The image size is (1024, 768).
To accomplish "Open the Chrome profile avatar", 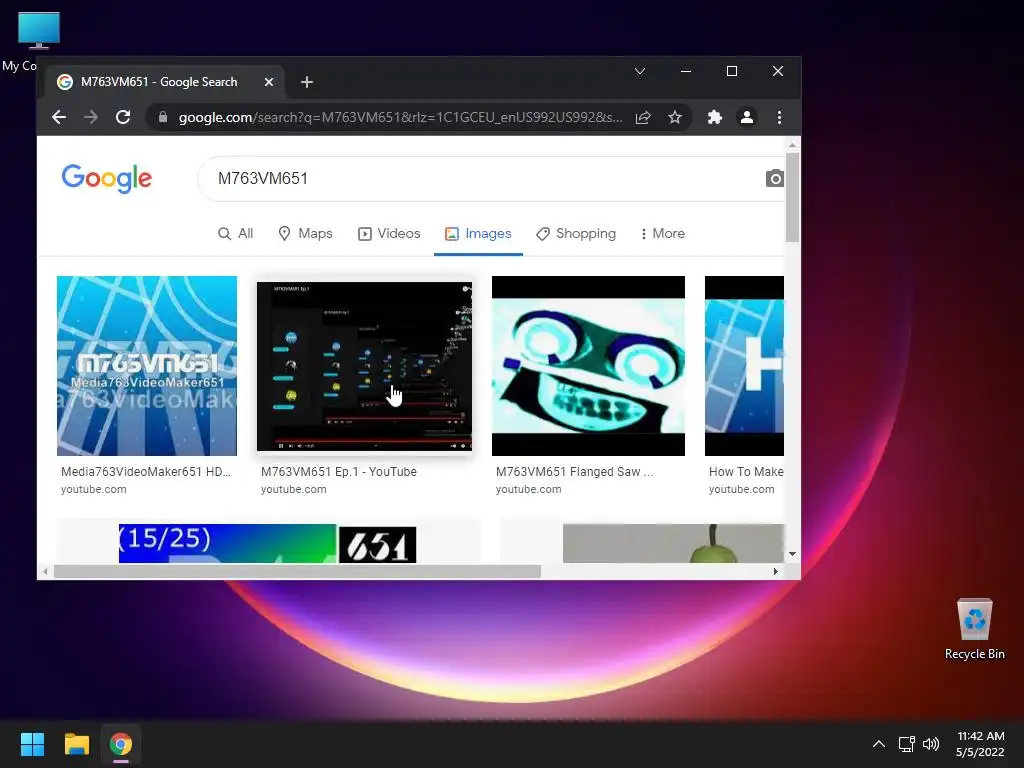I will (x=746, y=118).
